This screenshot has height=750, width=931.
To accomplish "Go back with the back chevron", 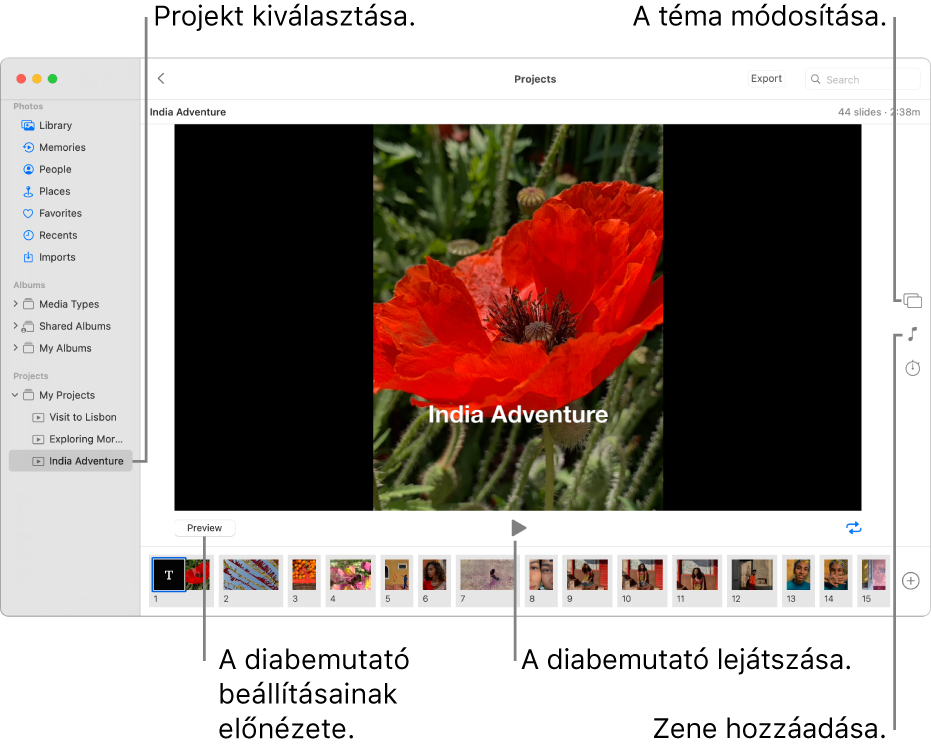I will [x=161, y=78].
